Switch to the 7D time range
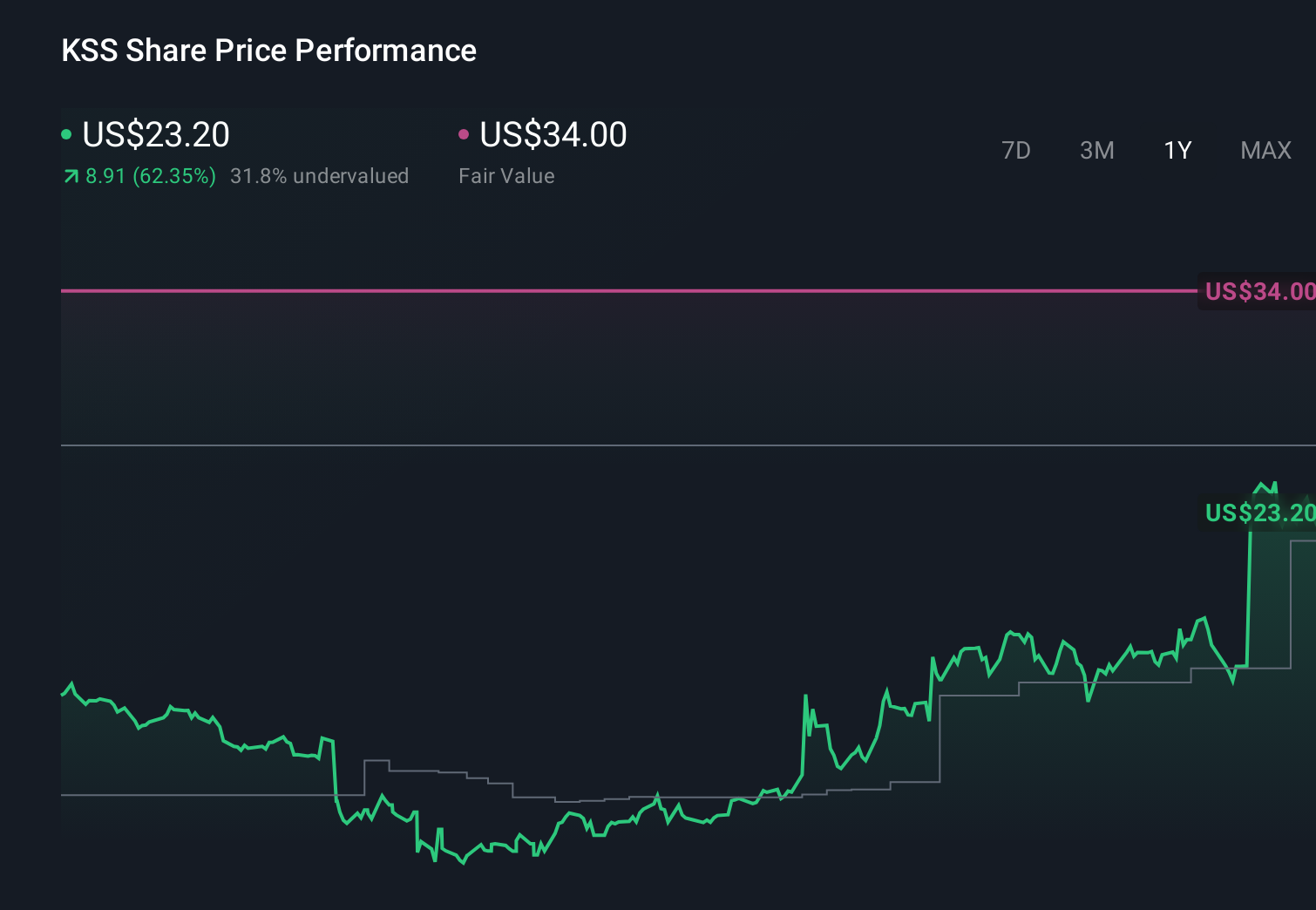This screenshot has width=1316, height=910. pyautogui.click(x=1017, y=150)
